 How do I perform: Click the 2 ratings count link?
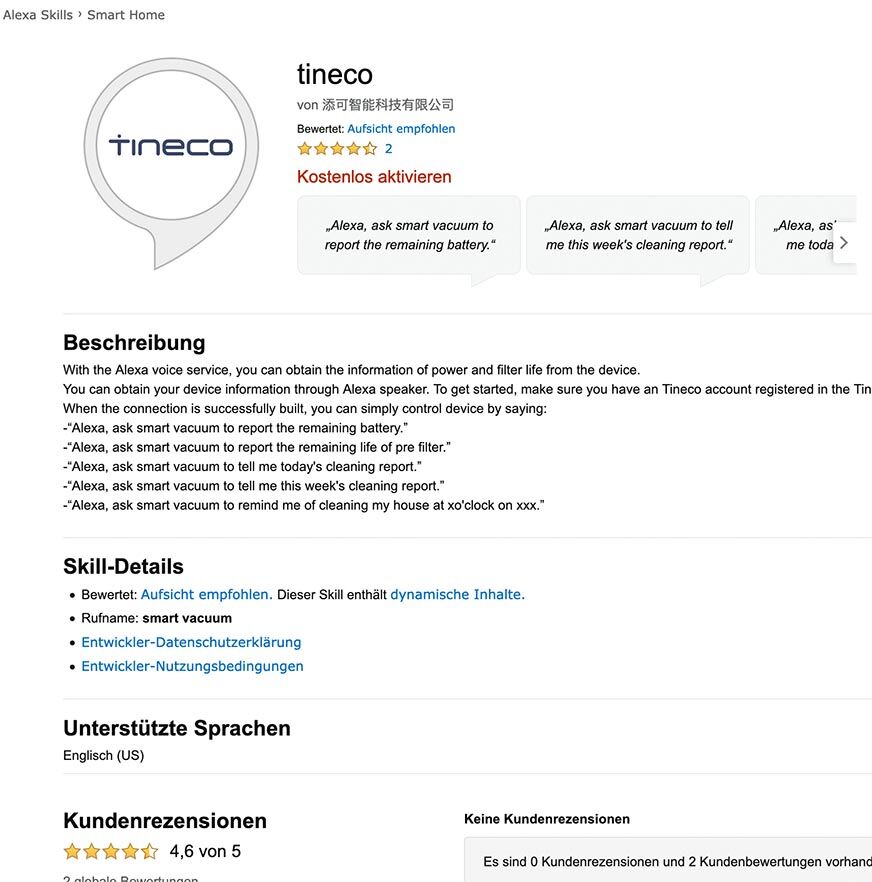387,148
